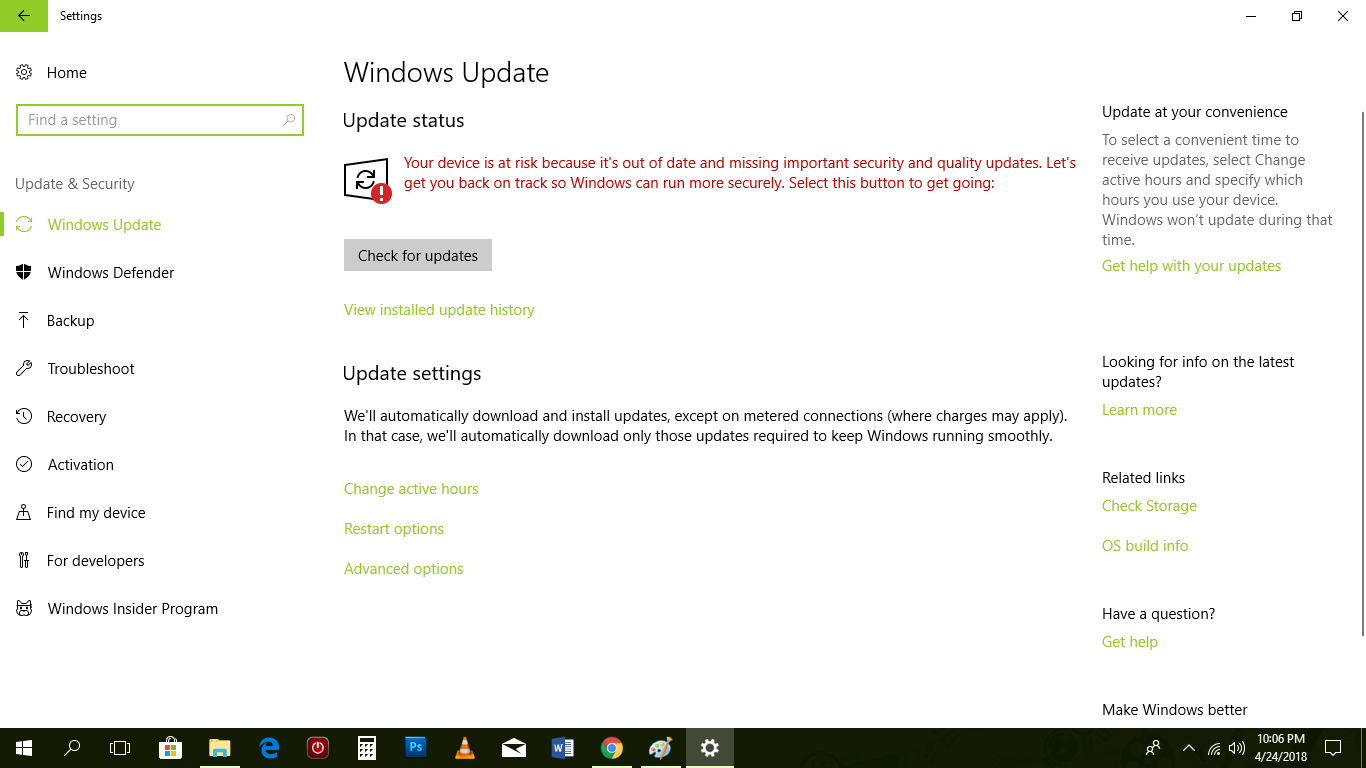Open Paint app from taskbar

click(x=661, y=748)
